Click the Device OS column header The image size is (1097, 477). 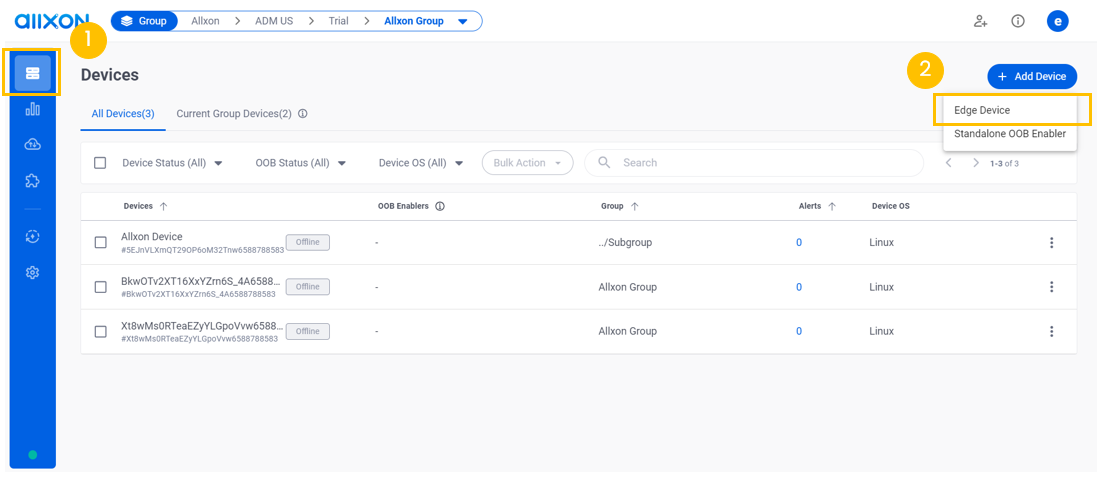pos(890,206)
